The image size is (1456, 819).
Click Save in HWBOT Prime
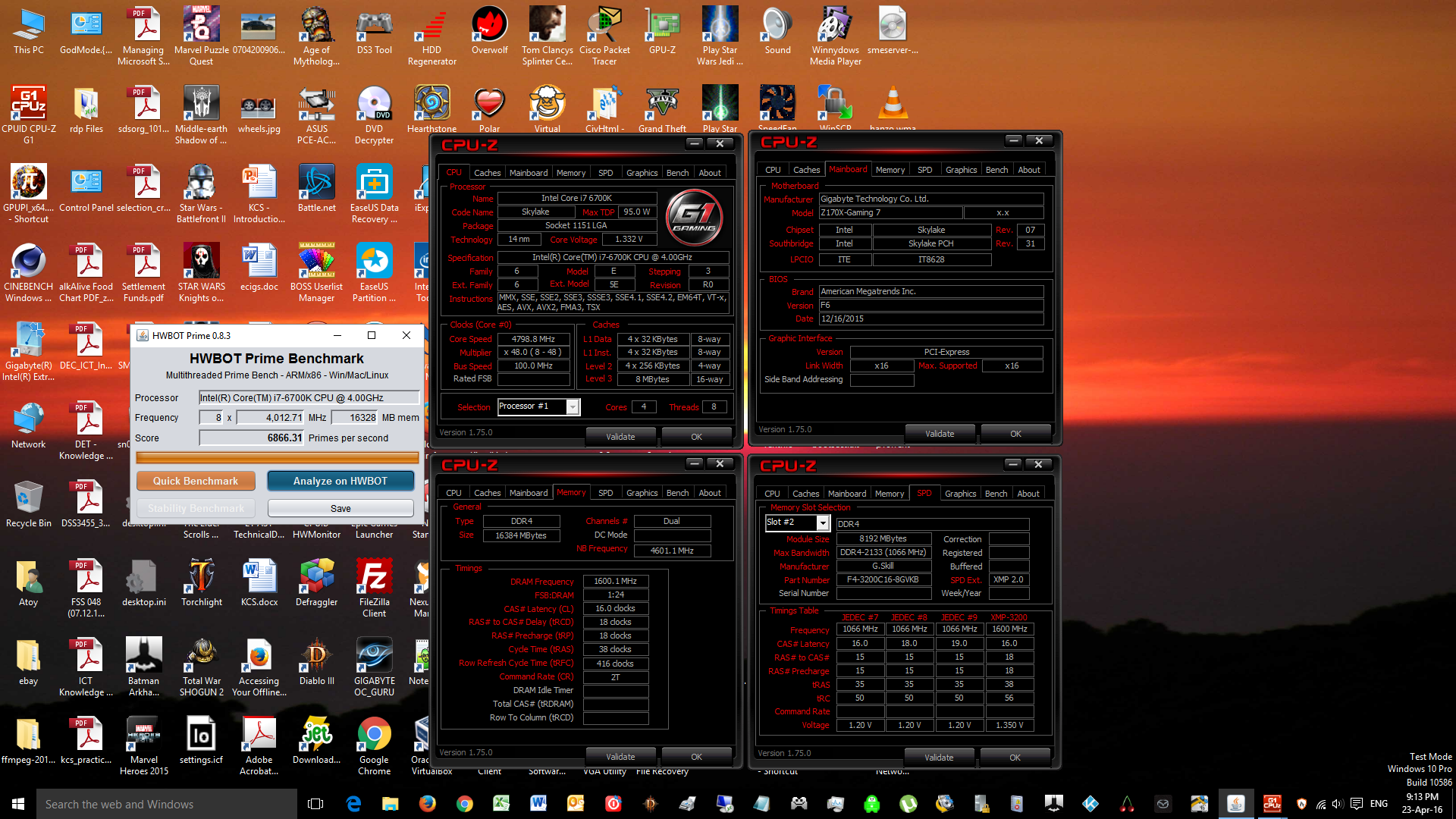pyautogui.click(x=340, y=508)
